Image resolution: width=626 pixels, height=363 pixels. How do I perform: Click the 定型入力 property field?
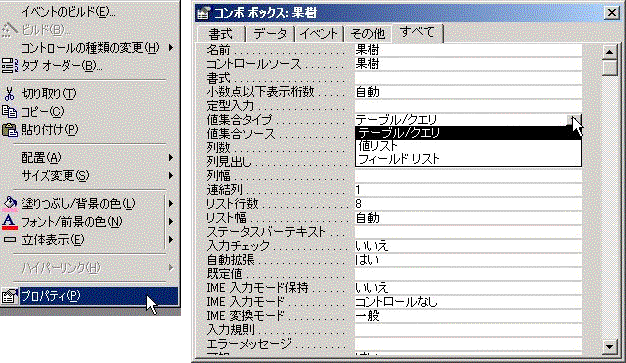coord(468,106)
